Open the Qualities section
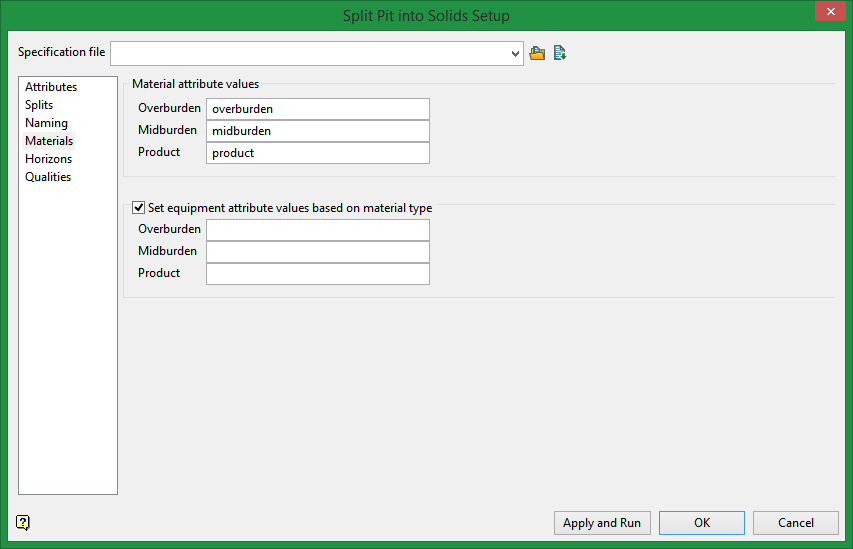The width and height of the screenshot is (853, 549). 48,177
